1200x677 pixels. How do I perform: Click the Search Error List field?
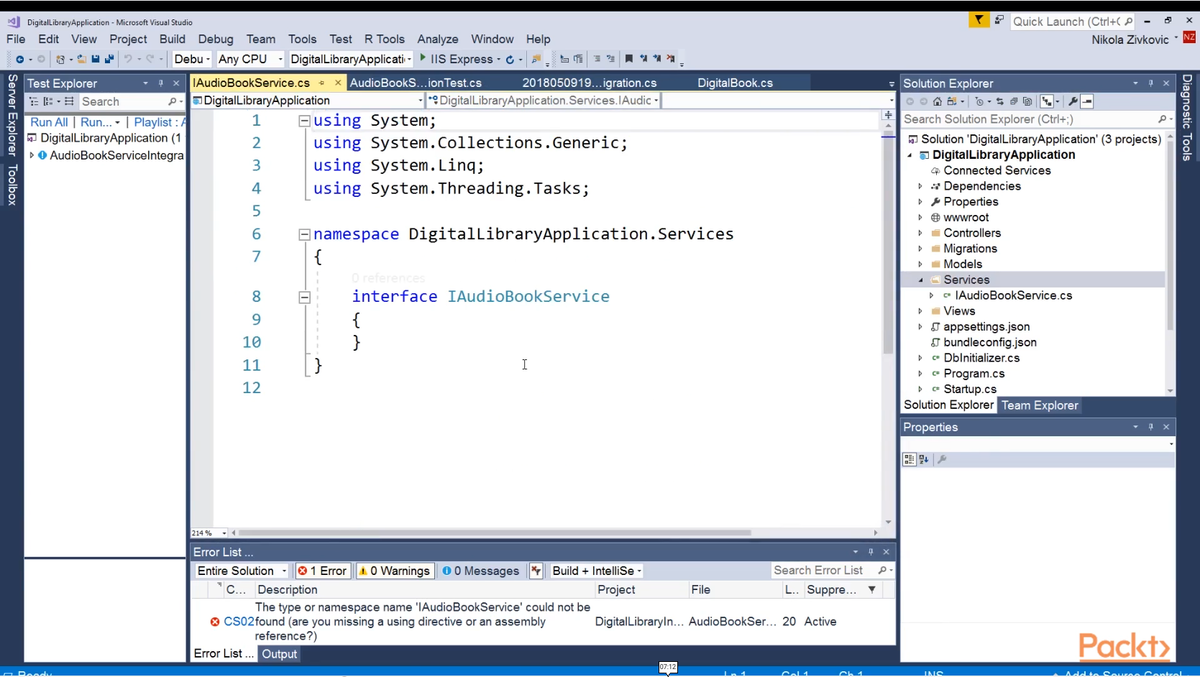tap(832, 571)
